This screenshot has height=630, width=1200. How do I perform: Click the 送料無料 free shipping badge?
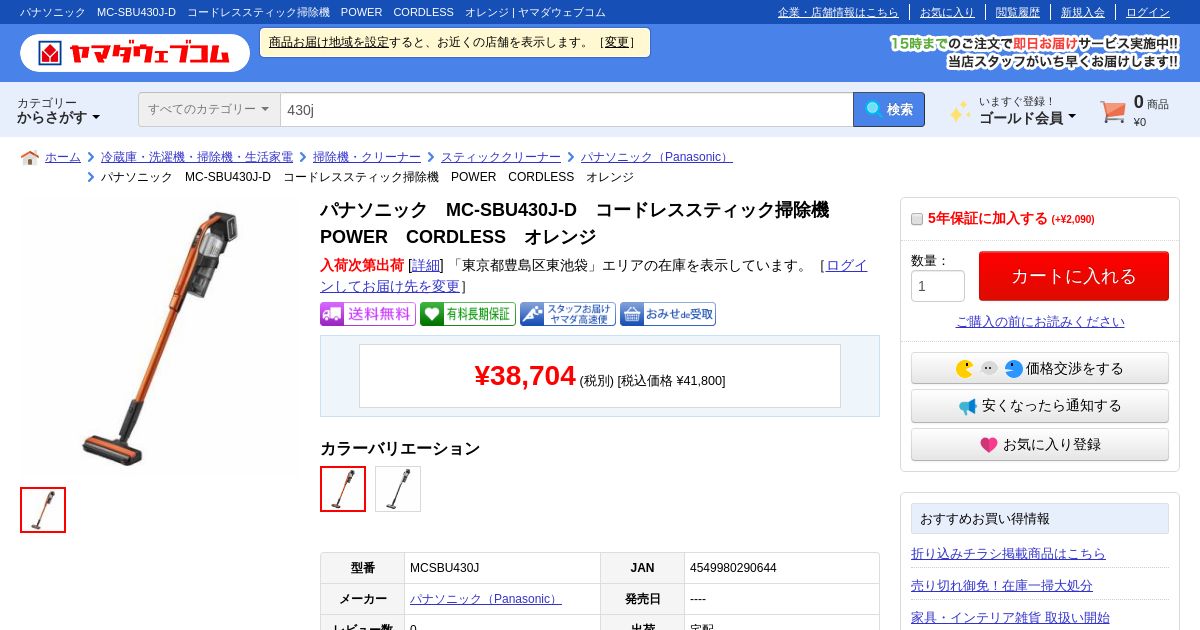(367, 314)
